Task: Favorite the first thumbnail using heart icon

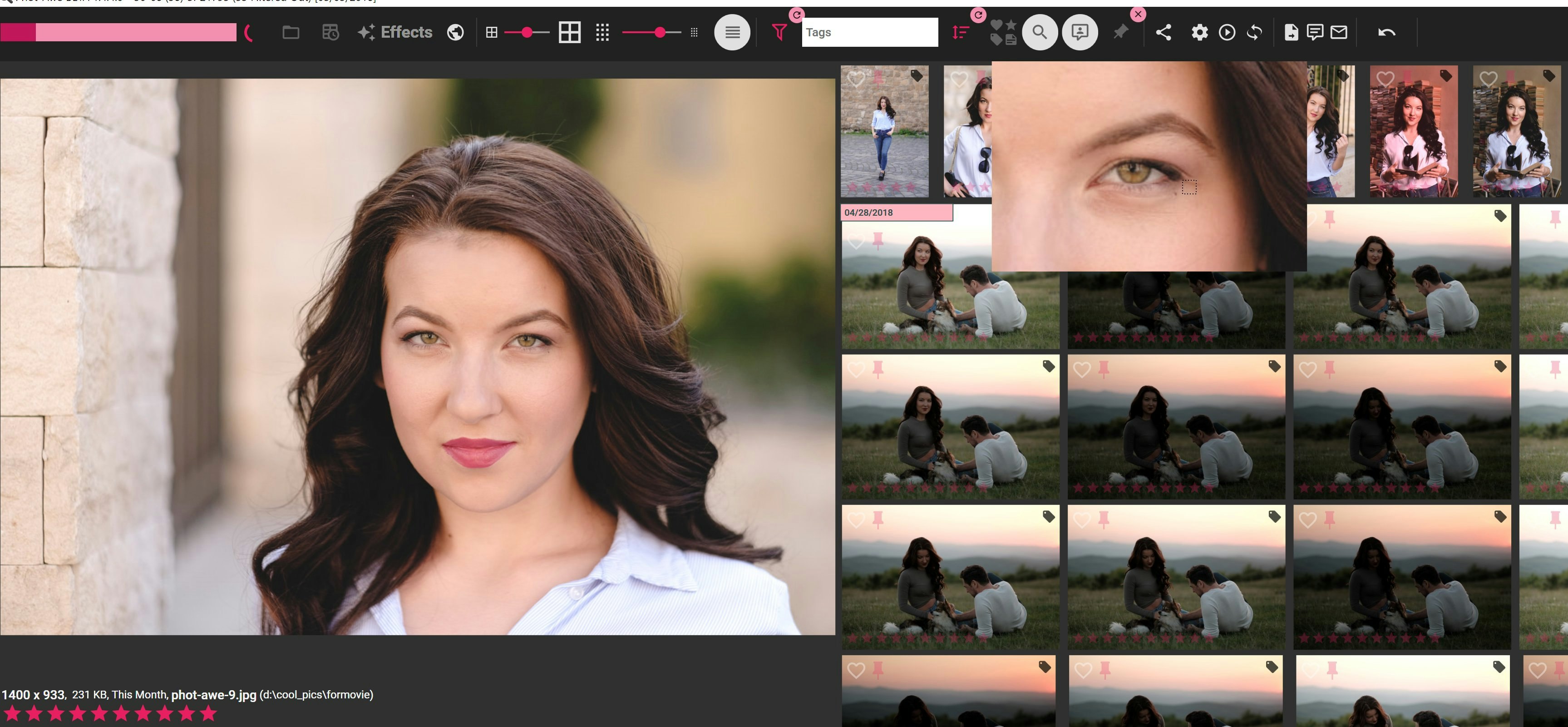Action: coord(856,79)
